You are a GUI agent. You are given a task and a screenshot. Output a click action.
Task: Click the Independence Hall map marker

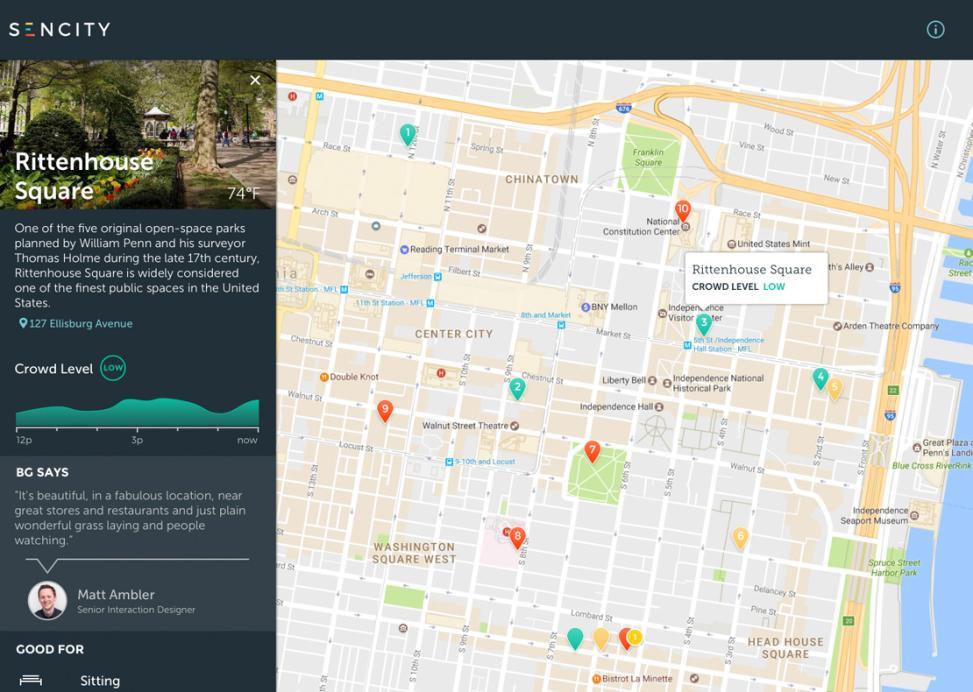tap(659, 407)
